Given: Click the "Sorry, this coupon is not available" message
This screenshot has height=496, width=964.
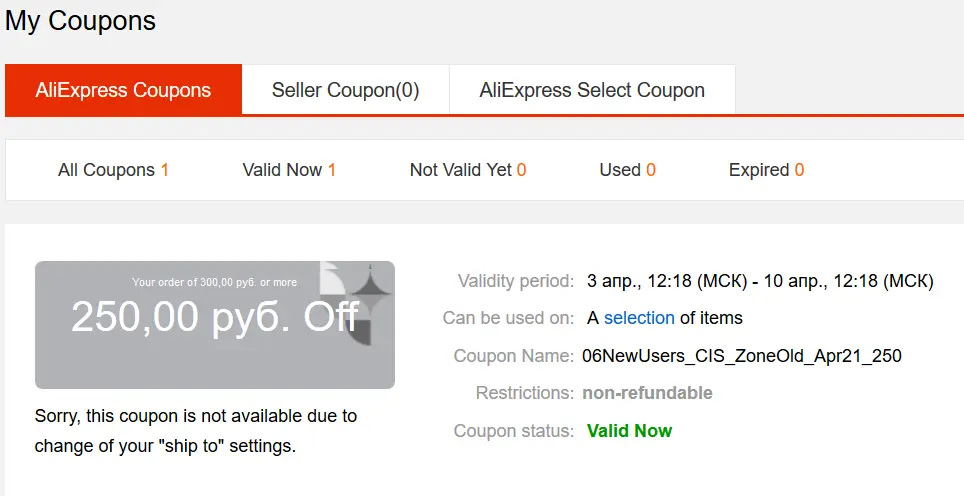Looking at the screenshot, I should [196, 431].
